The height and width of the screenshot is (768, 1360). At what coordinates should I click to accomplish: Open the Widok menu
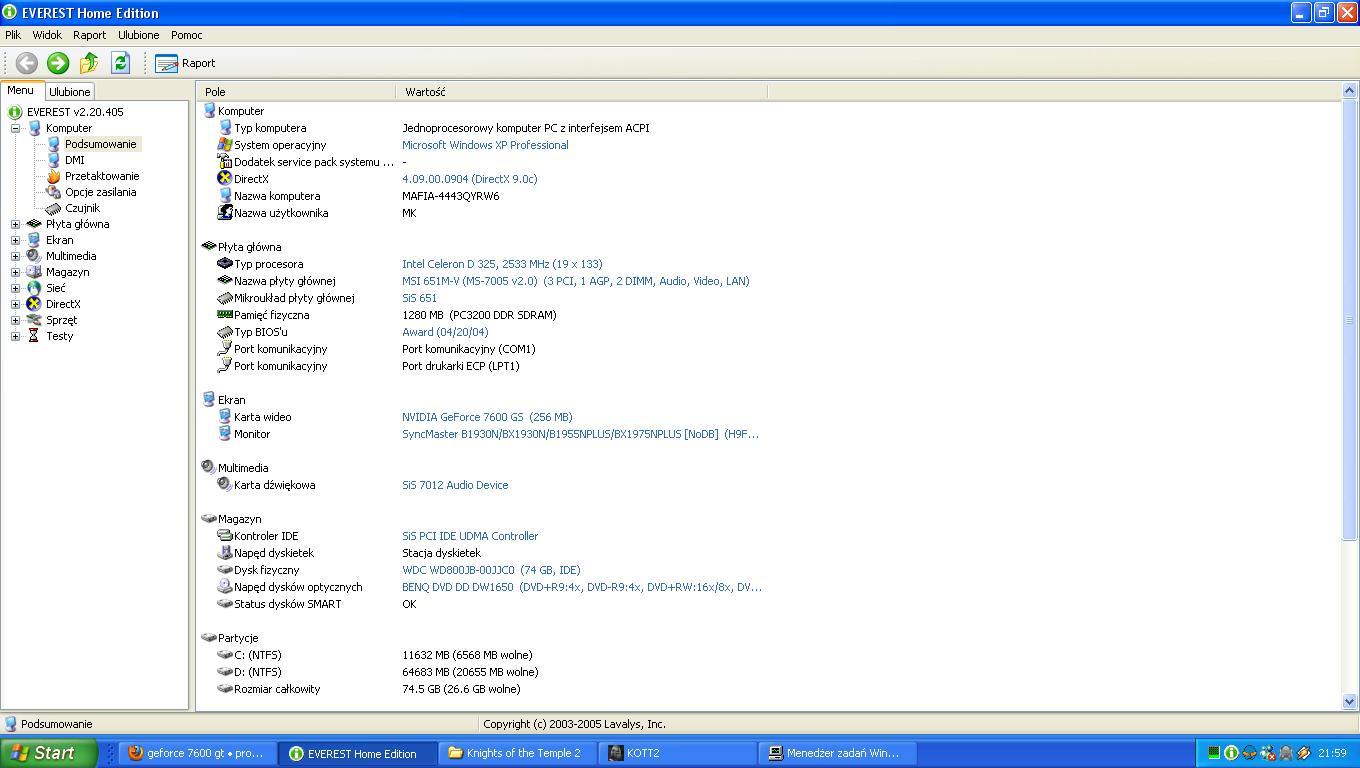click(47, 35)
